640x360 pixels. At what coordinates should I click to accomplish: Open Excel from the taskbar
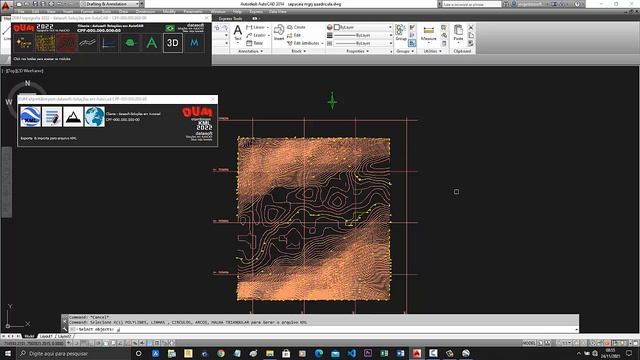click(384, 353)
